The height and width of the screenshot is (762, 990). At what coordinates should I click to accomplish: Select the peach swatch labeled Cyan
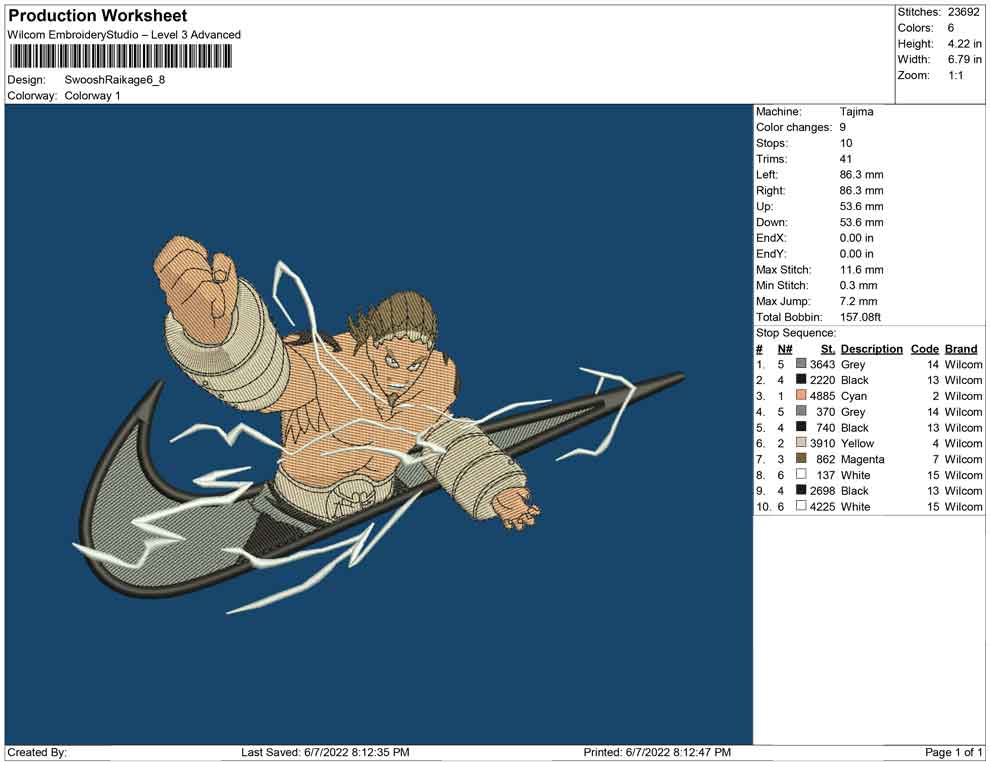tap(801, 396)
